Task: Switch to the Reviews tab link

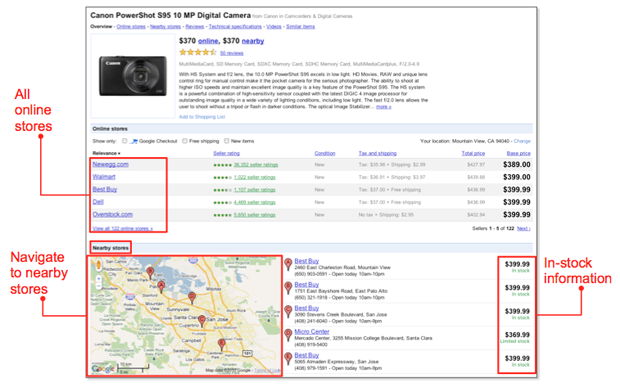Action: pyautogui.click(x=195, y=27)
